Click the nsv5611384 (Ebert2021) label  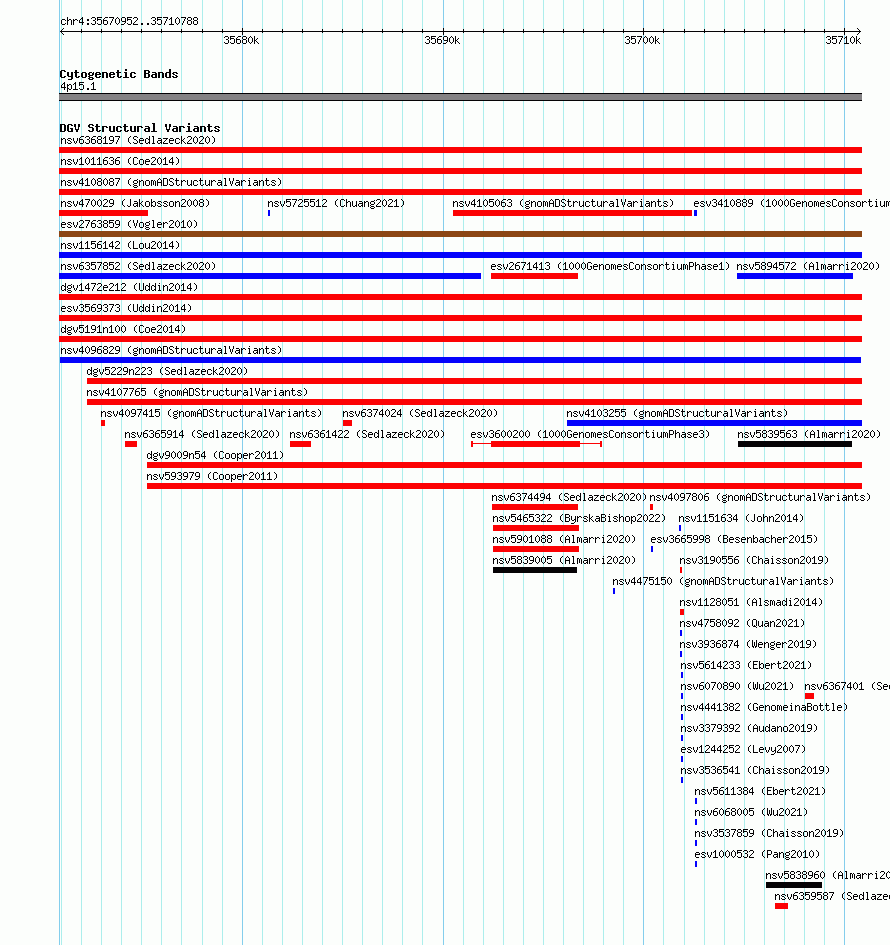coord(760,791)
